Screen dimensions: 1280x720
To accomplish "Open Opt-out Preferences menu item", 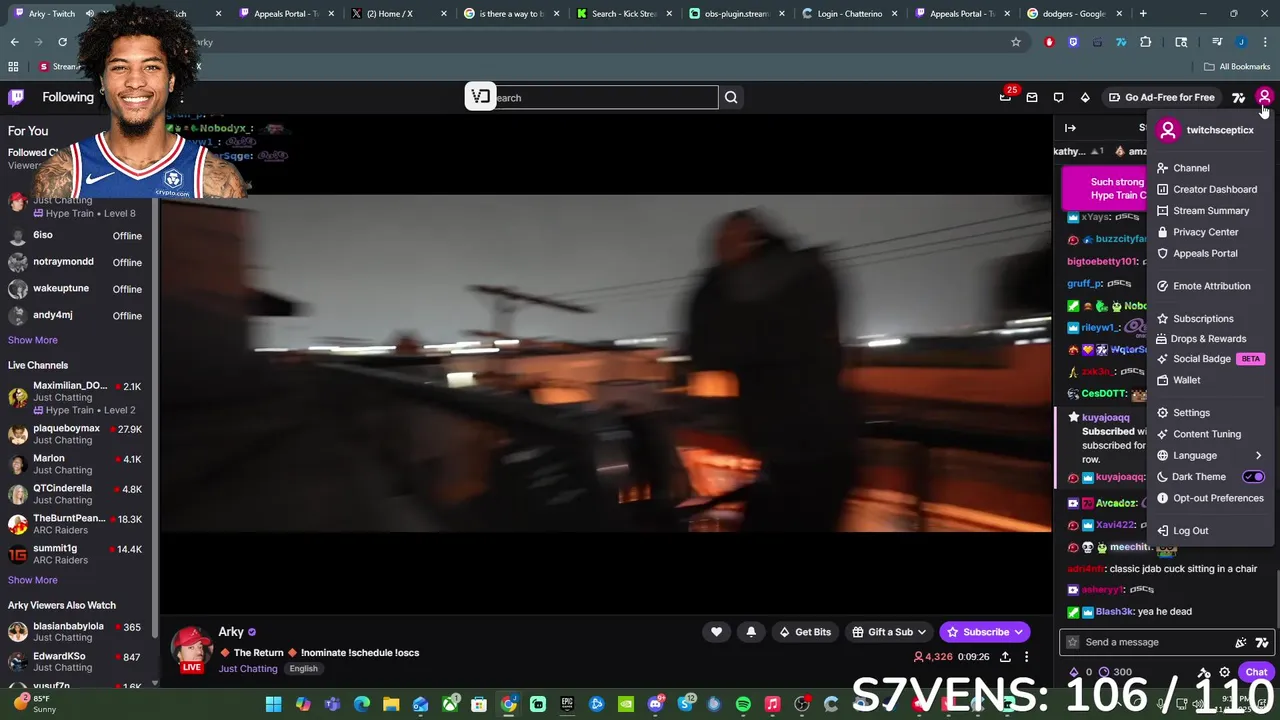I will click(x=1211, y=498).
